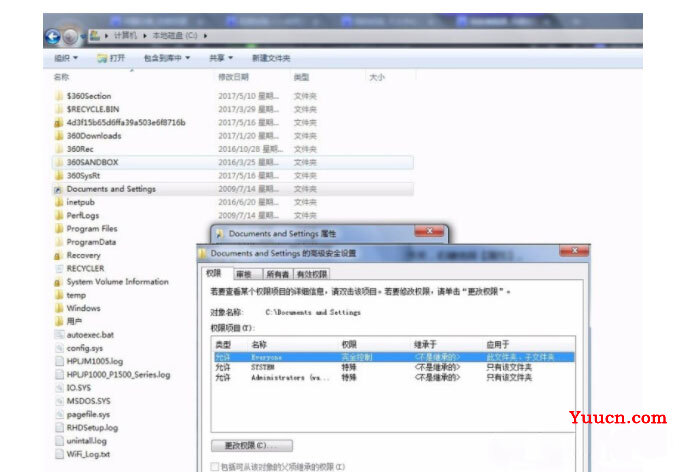Open the 共享 dropdown menu
Screen dimensions: 679x472
coord(221,58)
